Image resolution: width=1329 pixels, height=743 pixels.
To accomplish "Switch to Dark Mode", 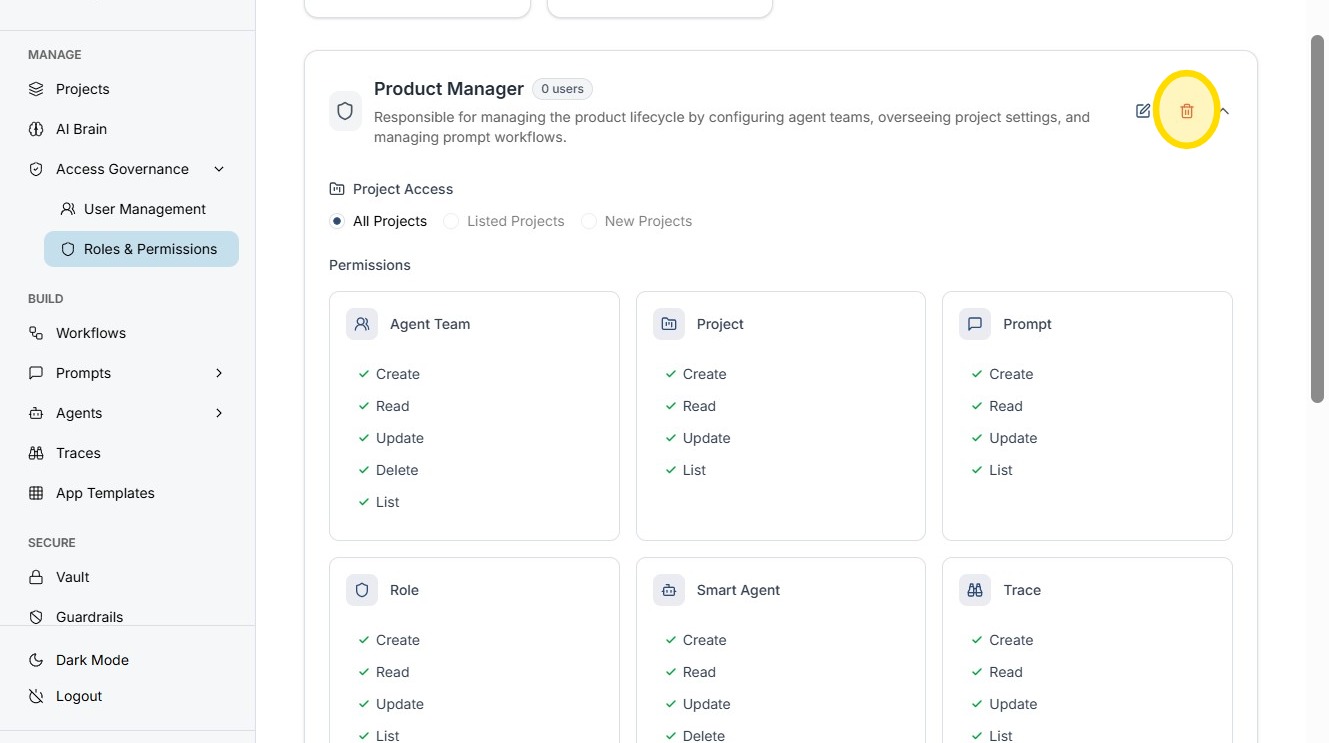I will point(92,660).
